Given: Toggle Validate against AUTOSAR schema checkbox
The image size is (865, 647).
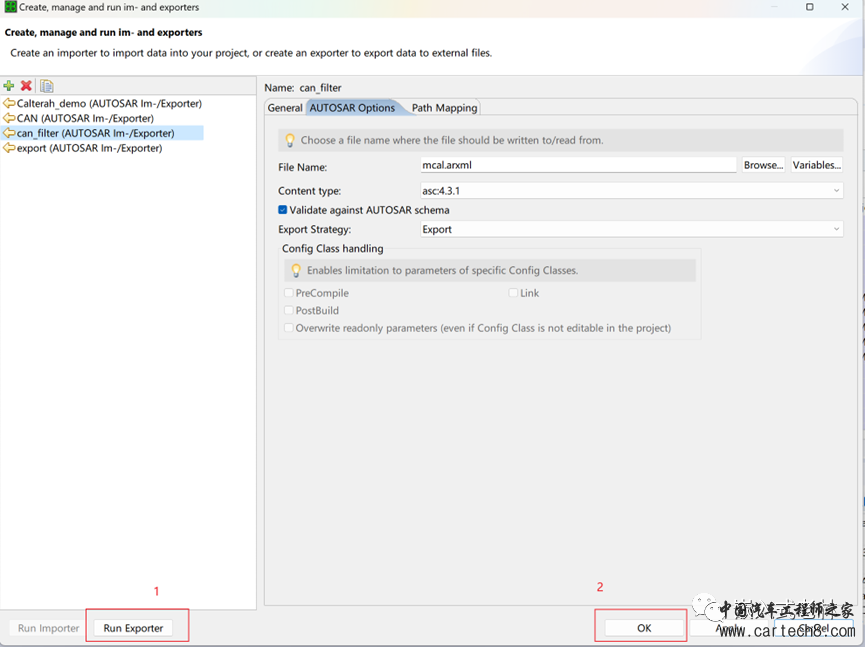Looking at the screenshot, I should coord(283,210).
